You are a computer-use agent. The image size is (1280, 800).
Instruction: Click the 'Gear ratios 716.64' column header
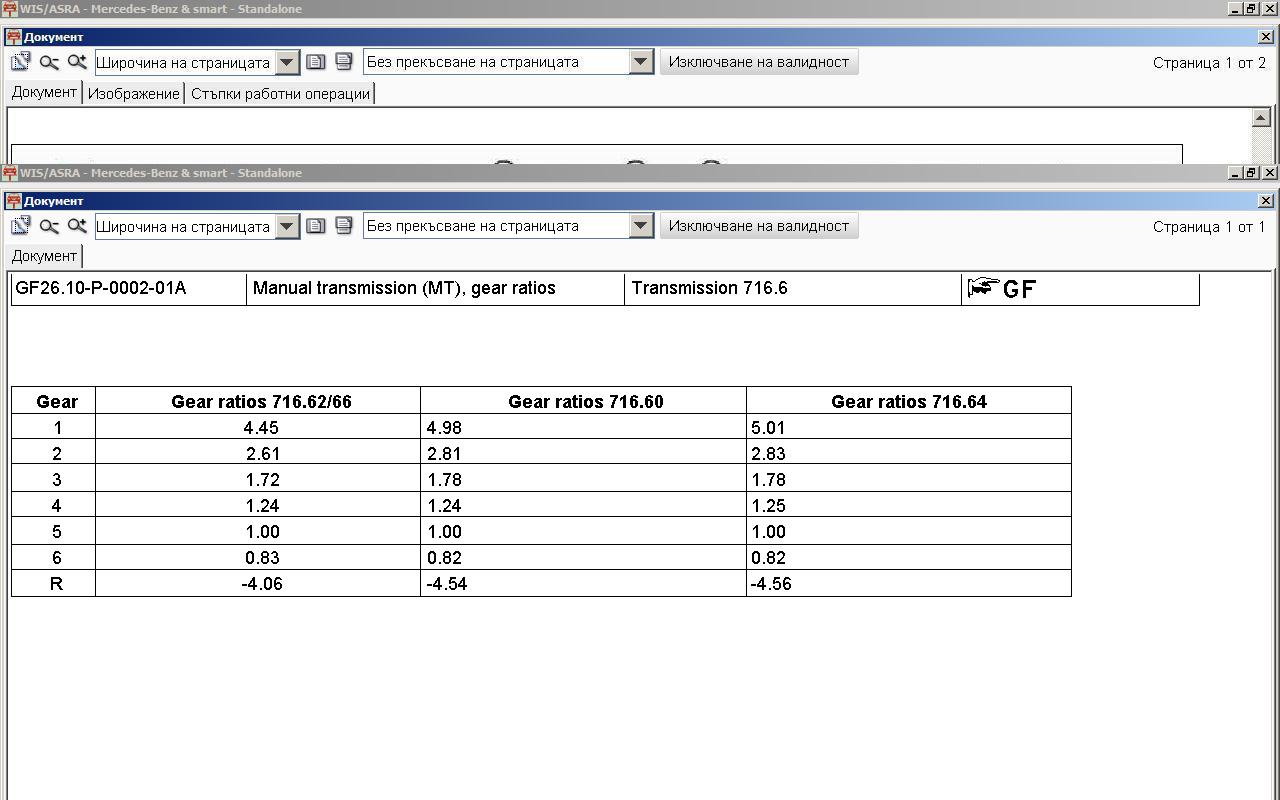point(909,402)
